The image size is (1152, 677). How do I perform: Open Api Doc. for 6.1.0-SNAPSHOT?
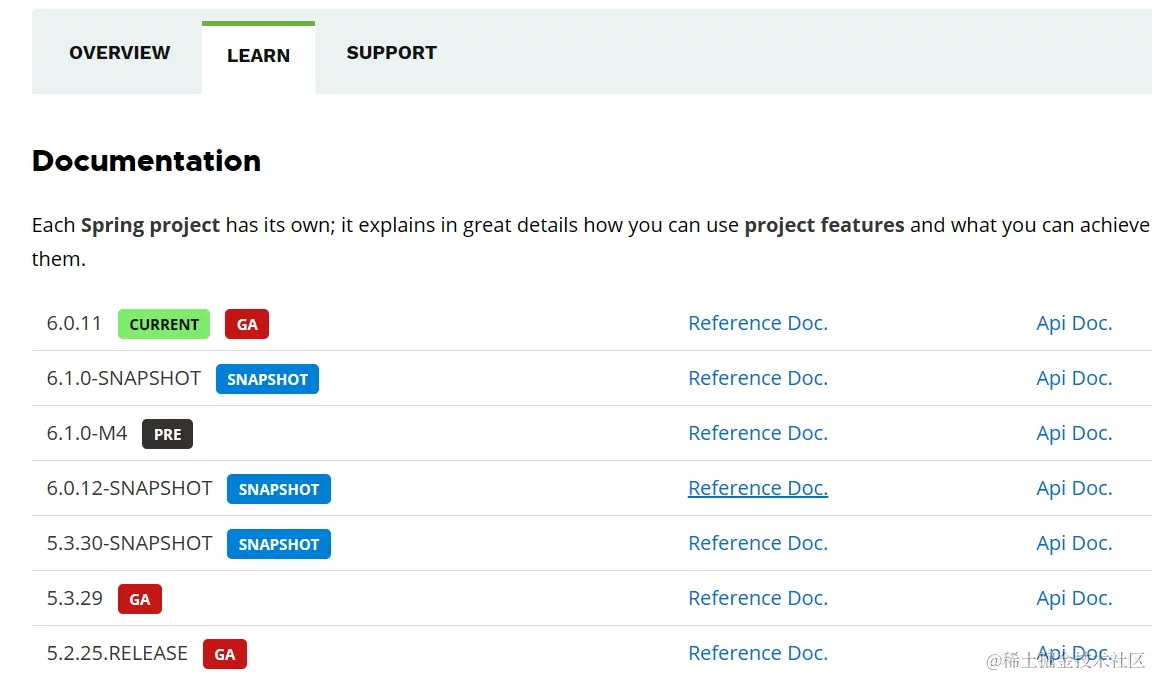(1074, 378)
